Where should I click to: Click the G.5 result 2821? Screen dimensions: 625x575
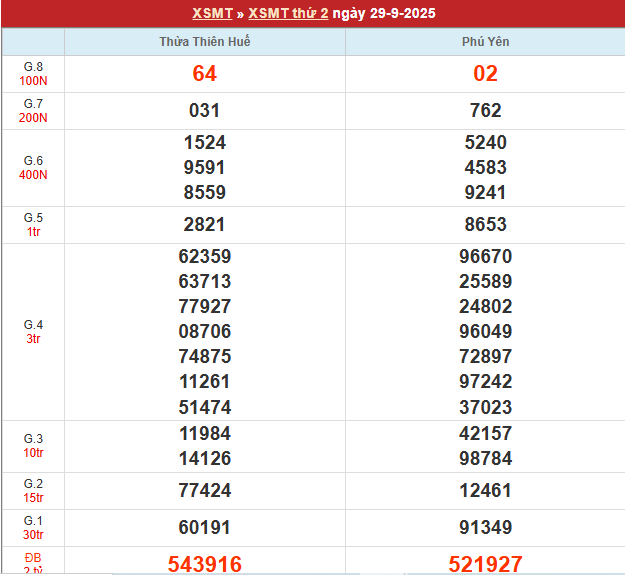pyautogui.click(x=205, y=225)
